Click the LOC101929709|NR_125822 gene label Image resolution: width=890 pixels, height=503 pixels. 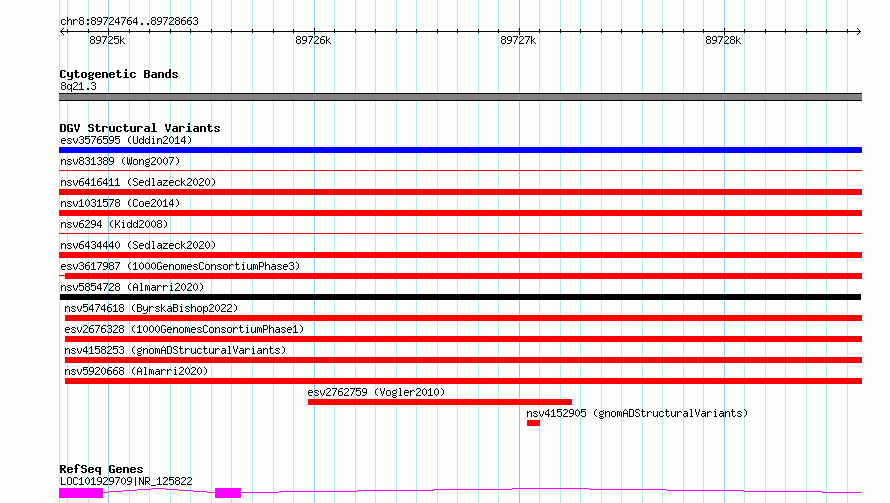click(x=126, y=481)
